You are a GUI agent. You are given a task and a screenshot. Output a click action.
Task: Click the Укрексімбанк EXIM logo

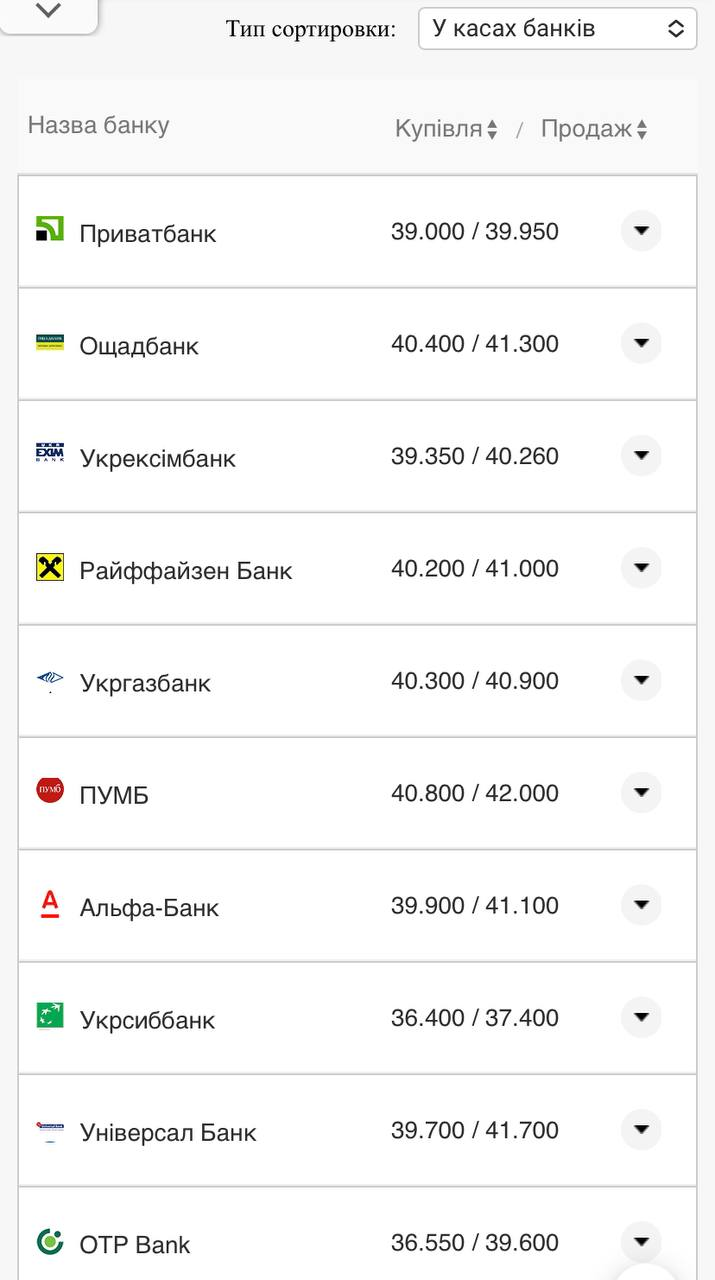pos(50,454)
